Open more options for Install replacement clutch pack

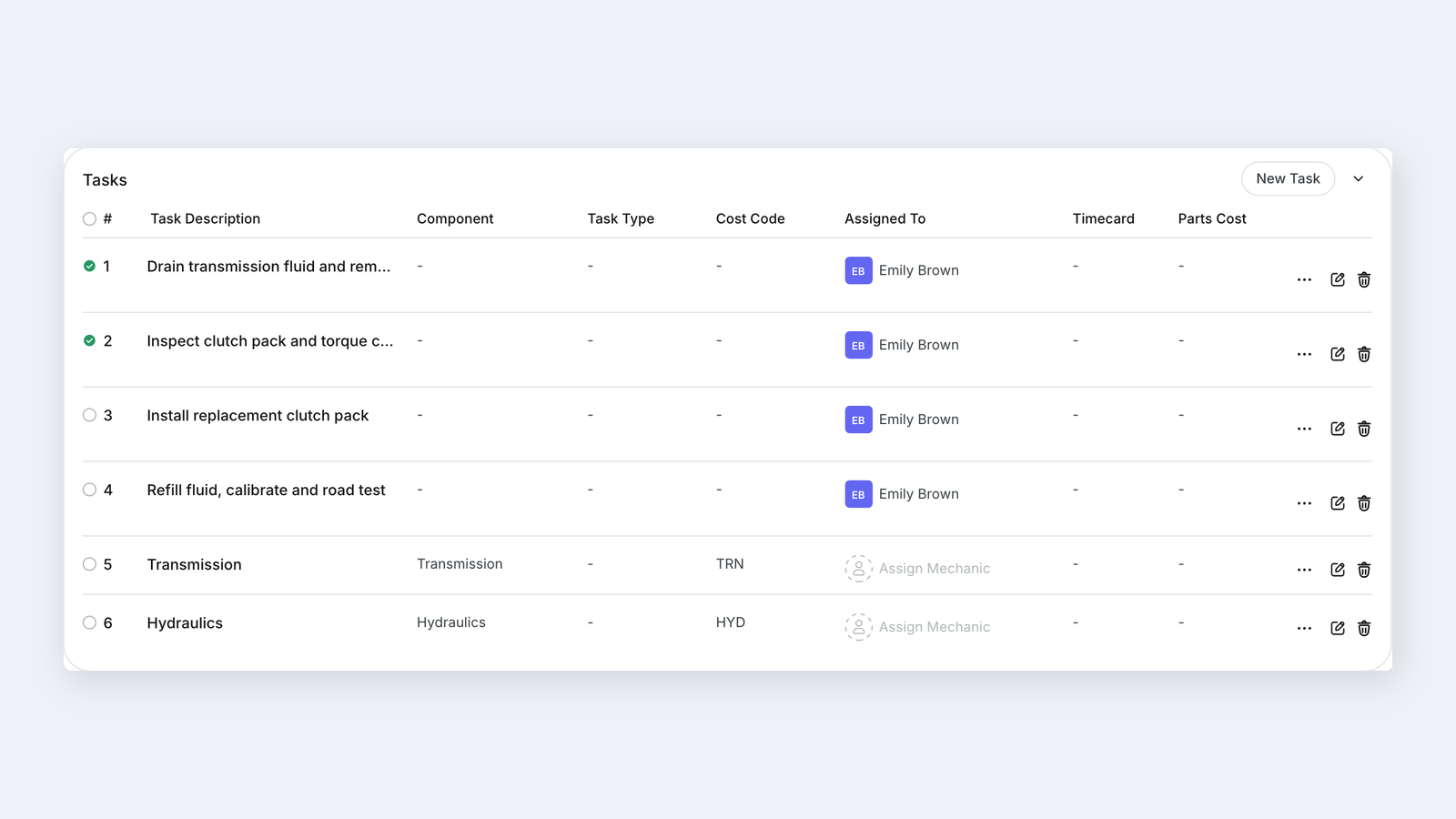pos(1304,429)
